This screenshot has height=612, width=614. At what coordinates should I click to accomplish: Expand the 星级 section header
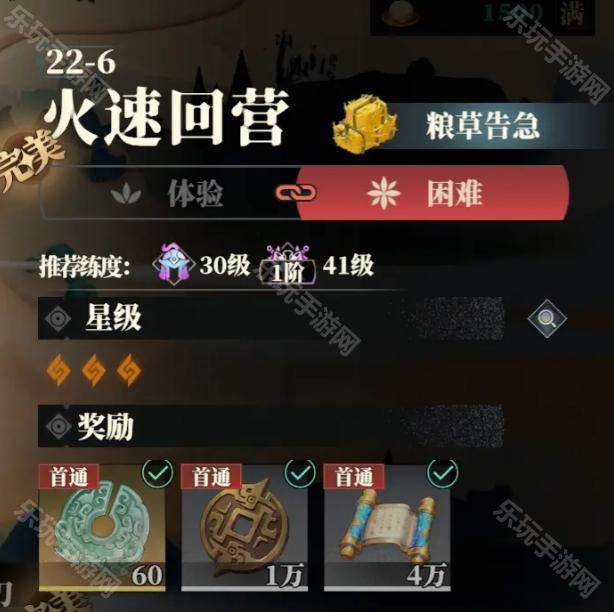tap(270, 318)
